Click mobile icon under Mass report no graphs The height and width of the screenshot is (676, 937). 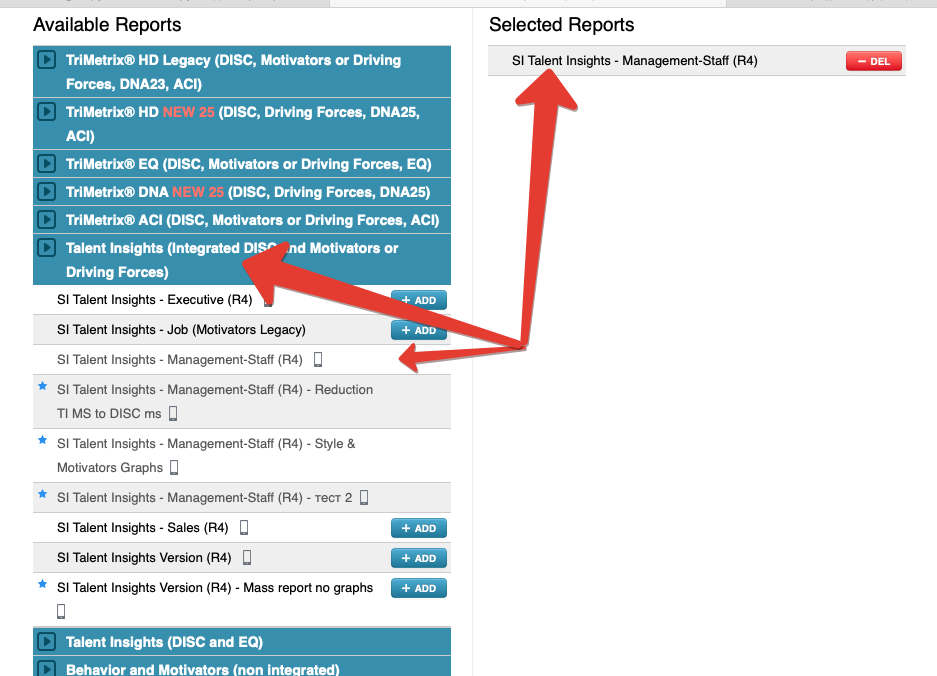pos(61,611)
